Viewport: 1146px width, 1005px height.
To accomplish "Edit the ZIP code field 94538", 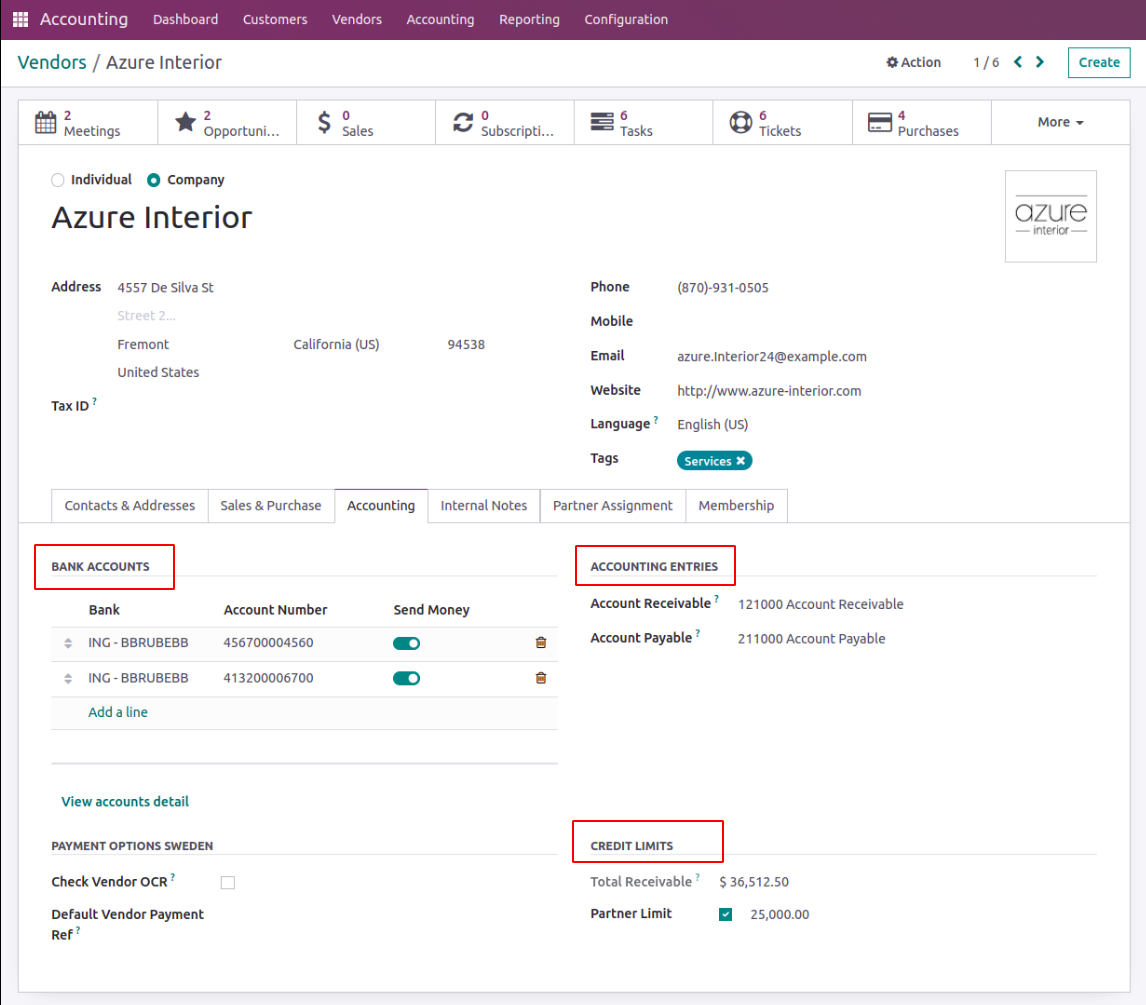I will (466, 344).
